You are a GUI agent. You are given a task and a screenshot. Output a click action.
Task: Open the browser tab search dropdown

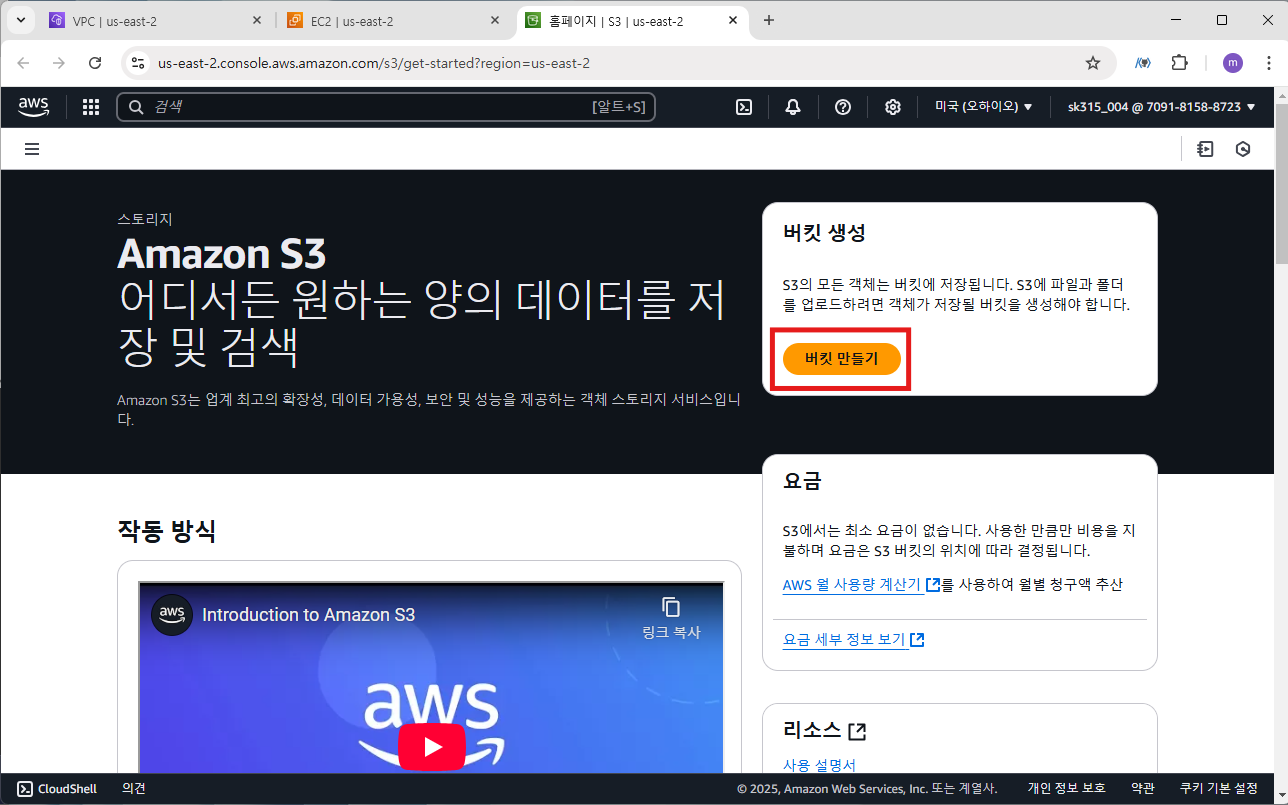click(19, 20)
